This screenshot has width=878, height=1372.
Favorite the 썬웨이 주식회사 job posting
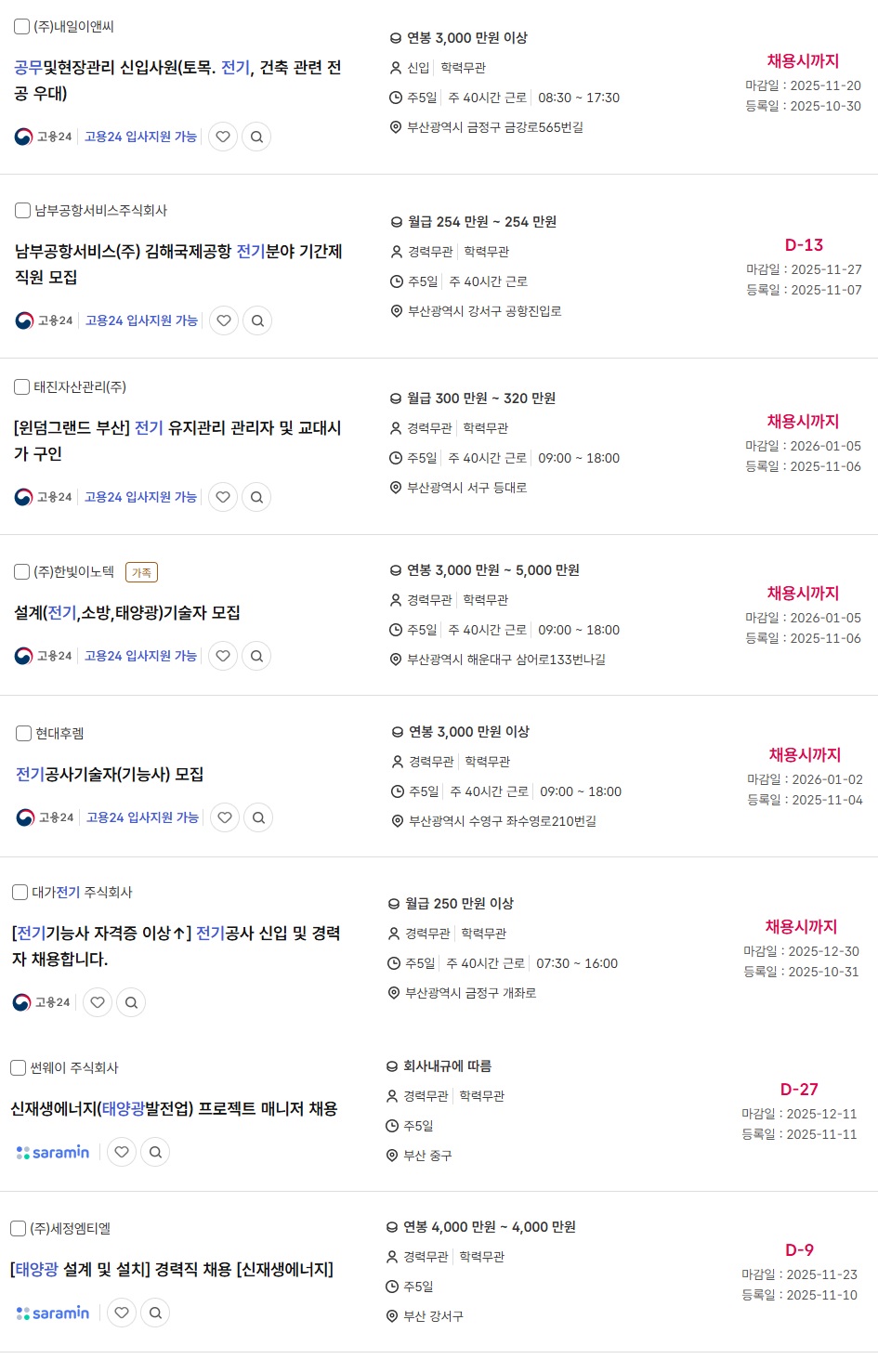tap(122, 1152)
